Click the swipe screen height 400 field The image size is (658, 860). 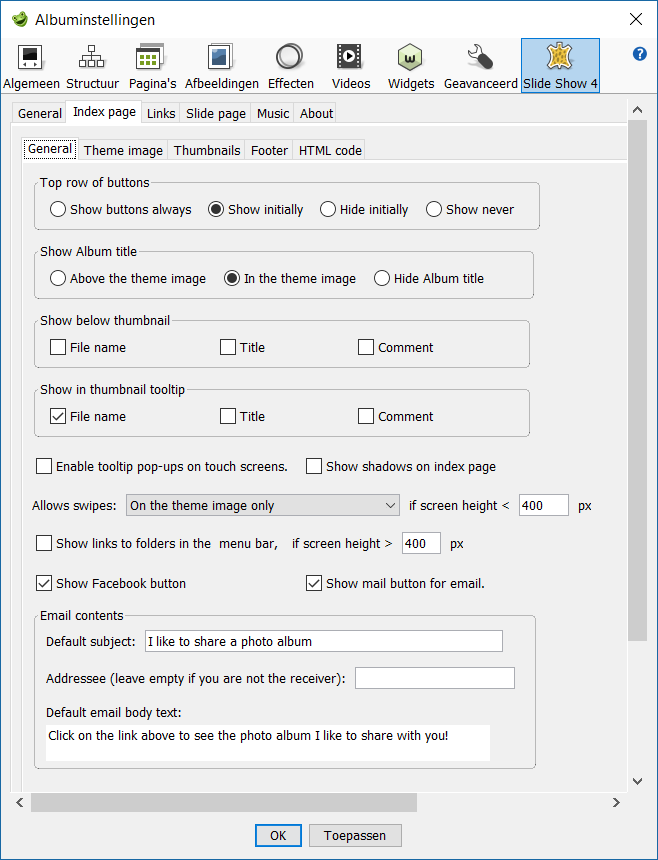[543, 505]
